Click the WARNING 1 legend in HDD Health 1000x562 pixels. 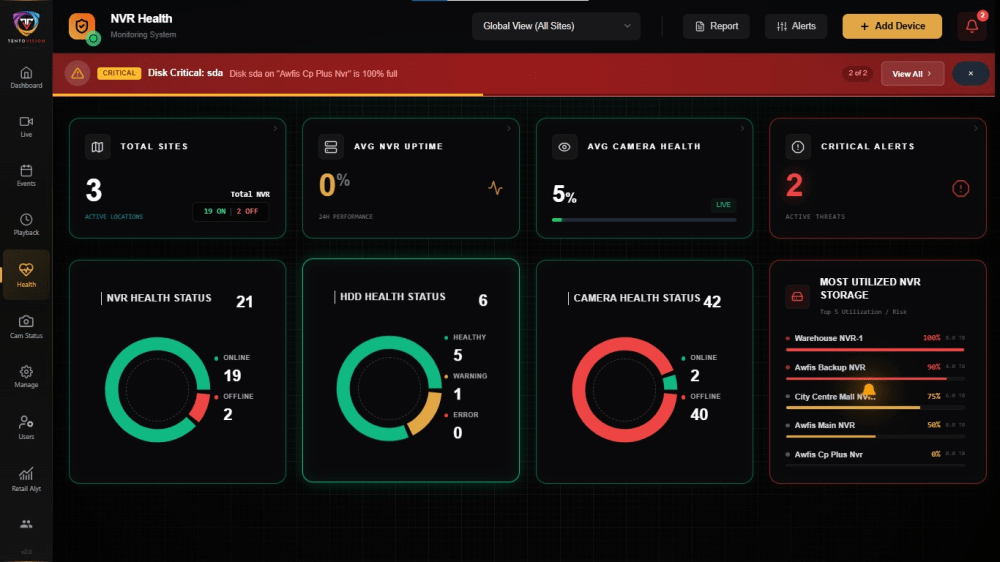click(x=466, y=387)
